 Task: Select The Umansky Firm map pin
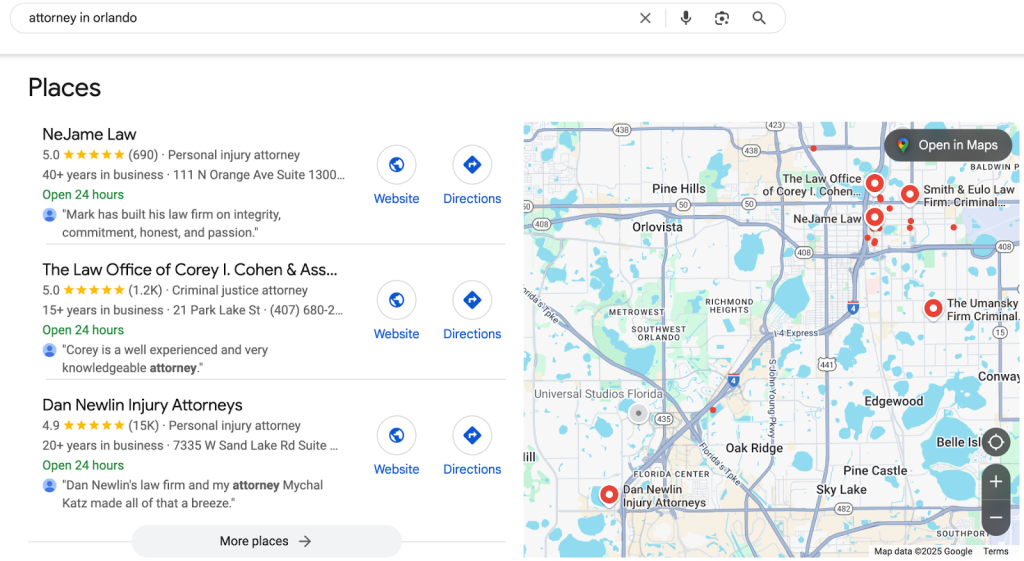coord(933,308)
